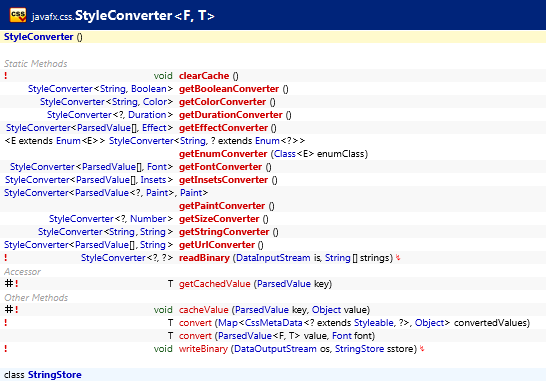This screenshot has width=546, height=381.
Task: Click the exception icon after writeBinary
Action: click(422, 349)
